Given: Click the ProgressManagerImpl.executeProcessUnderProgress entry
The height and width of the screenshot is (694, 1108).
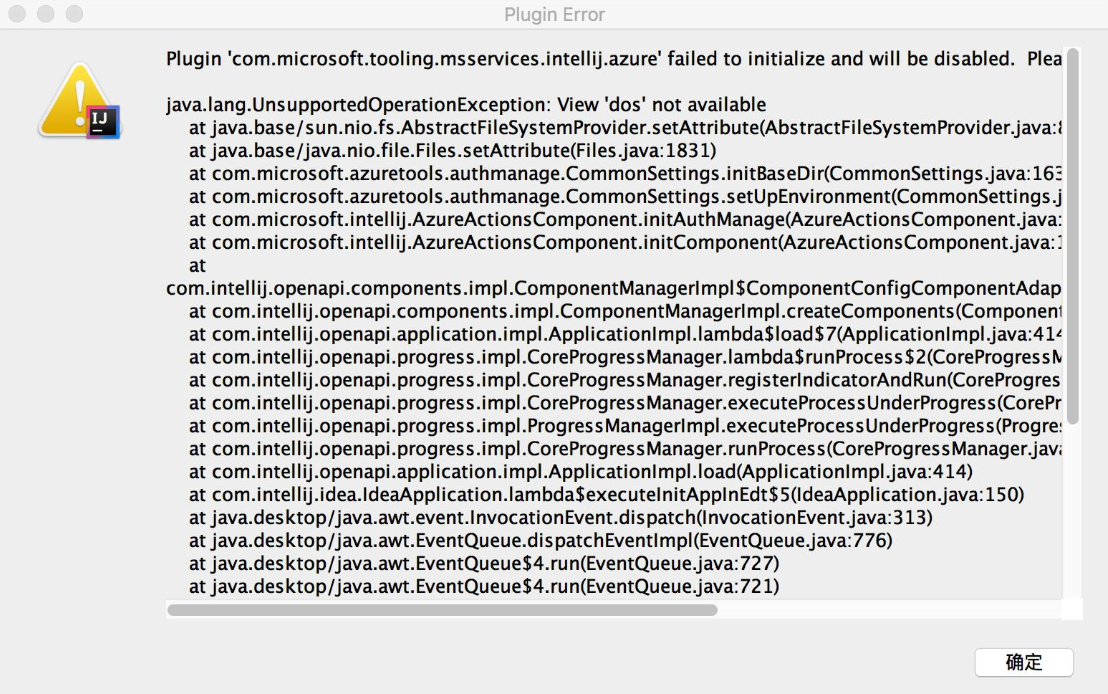Looking at the screenshot, I should (x=600, y=426).
